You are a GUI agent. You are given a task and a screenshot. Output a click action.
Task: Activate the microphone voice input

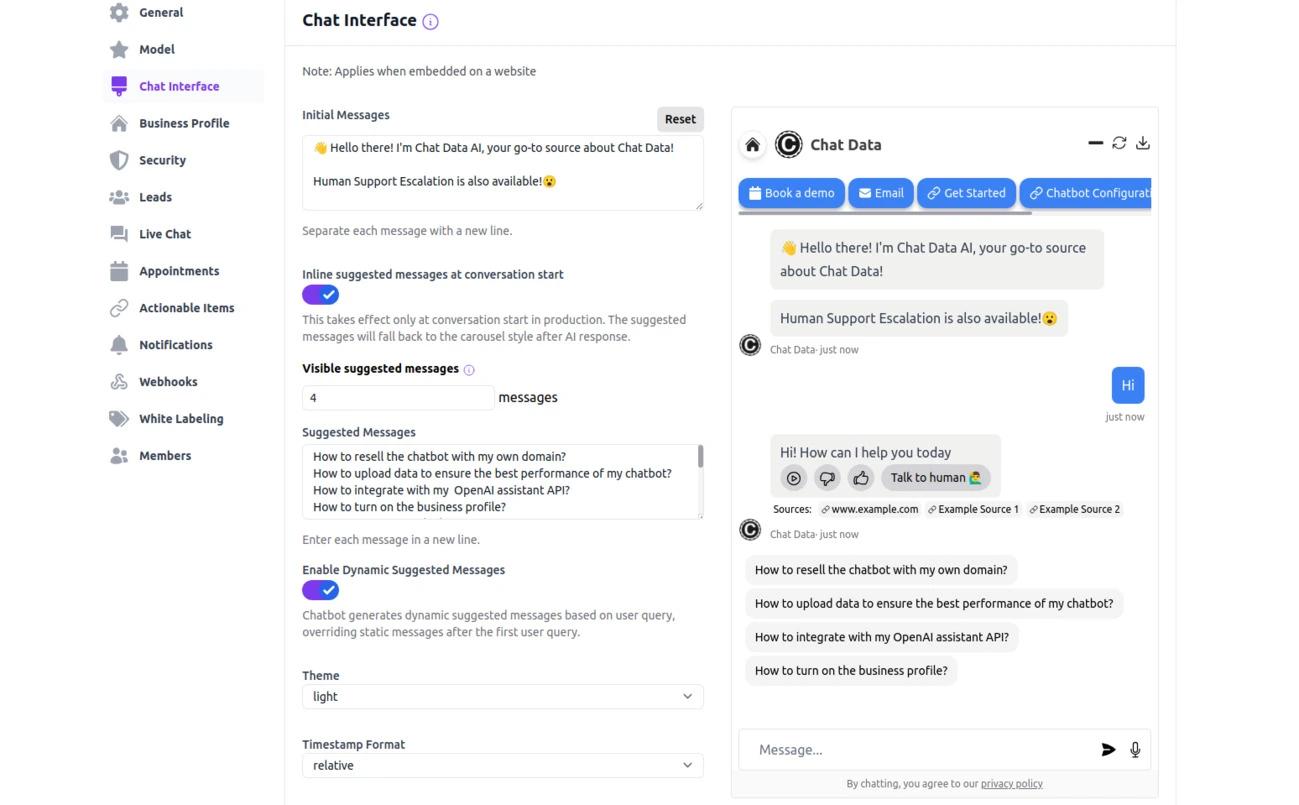[x=1135, y=750]
